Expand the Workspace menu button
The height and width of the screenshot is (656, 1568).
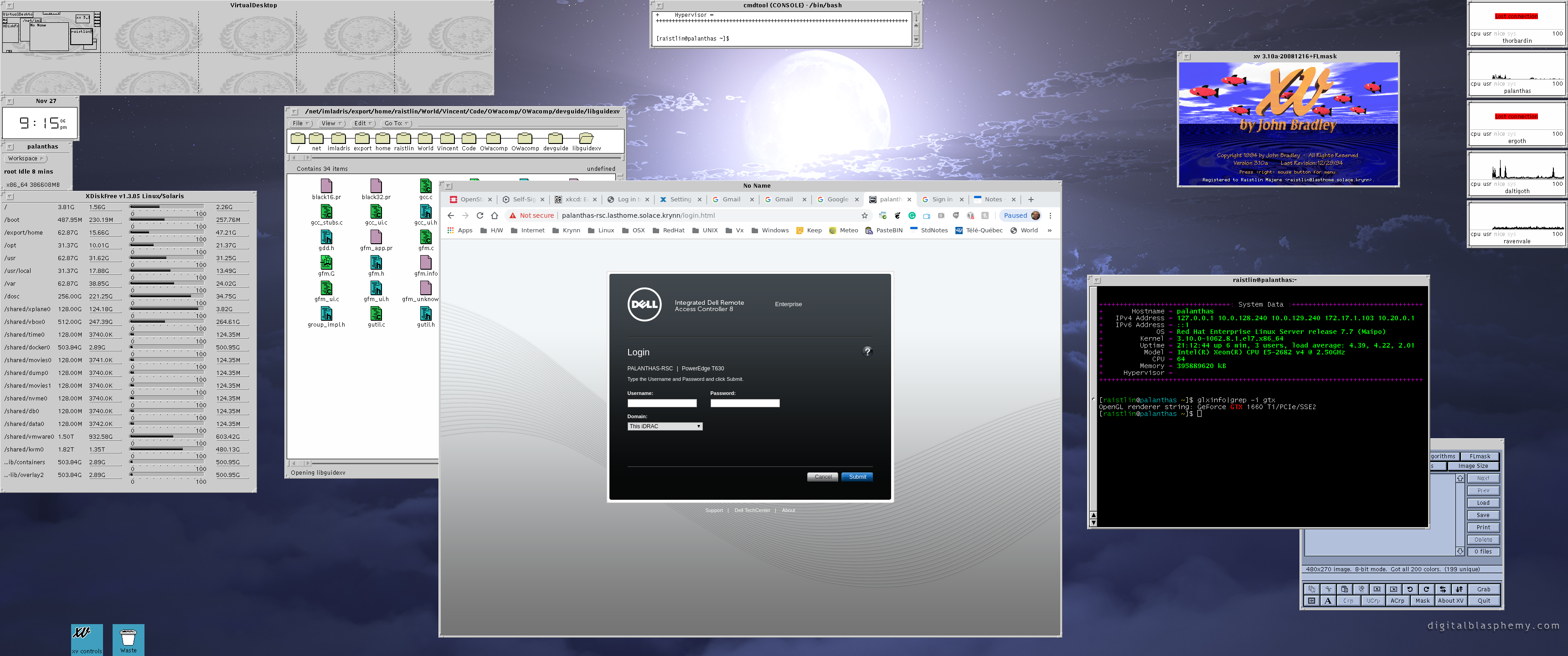pos(26,158)
